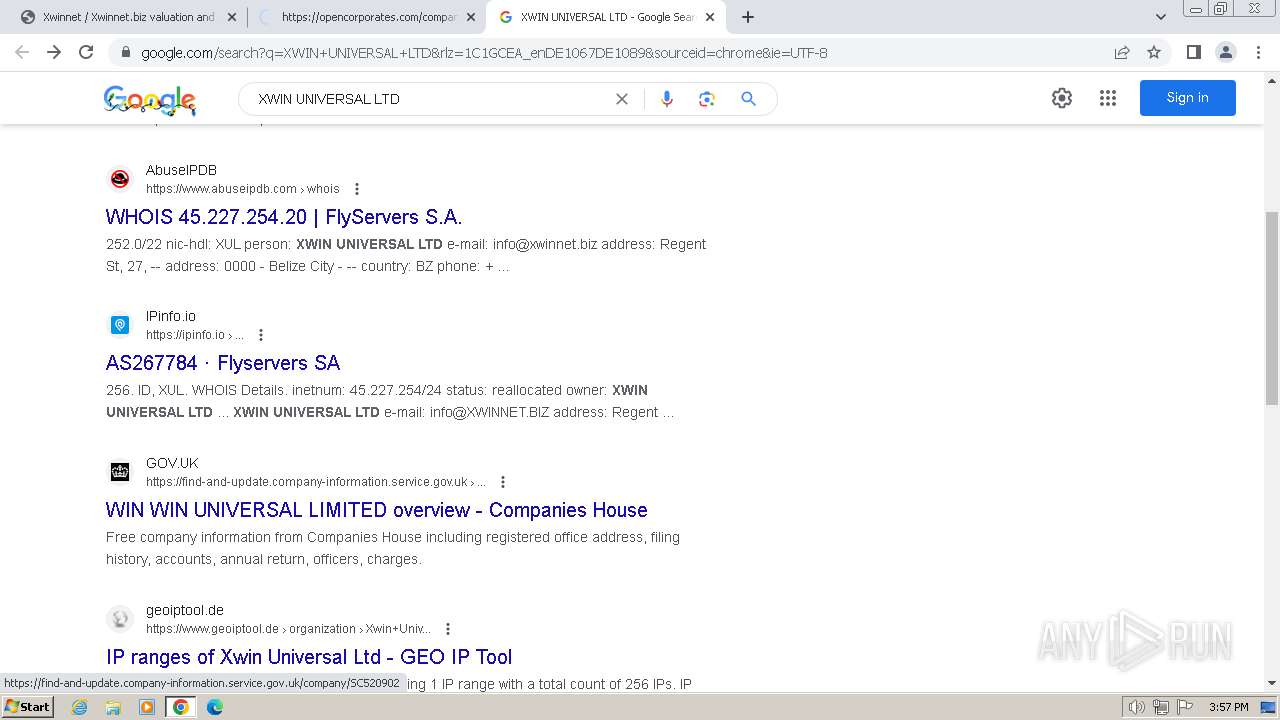
Task: Select Chrome in the taskbar
Action: point(180,707)
